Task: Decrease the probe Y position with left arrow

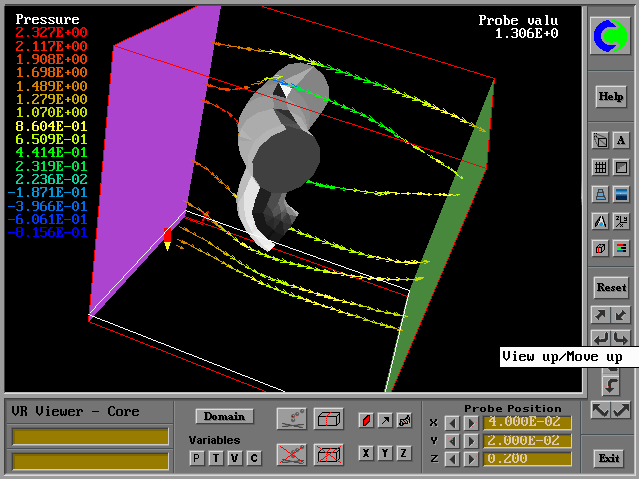Action: pos(453,441)
